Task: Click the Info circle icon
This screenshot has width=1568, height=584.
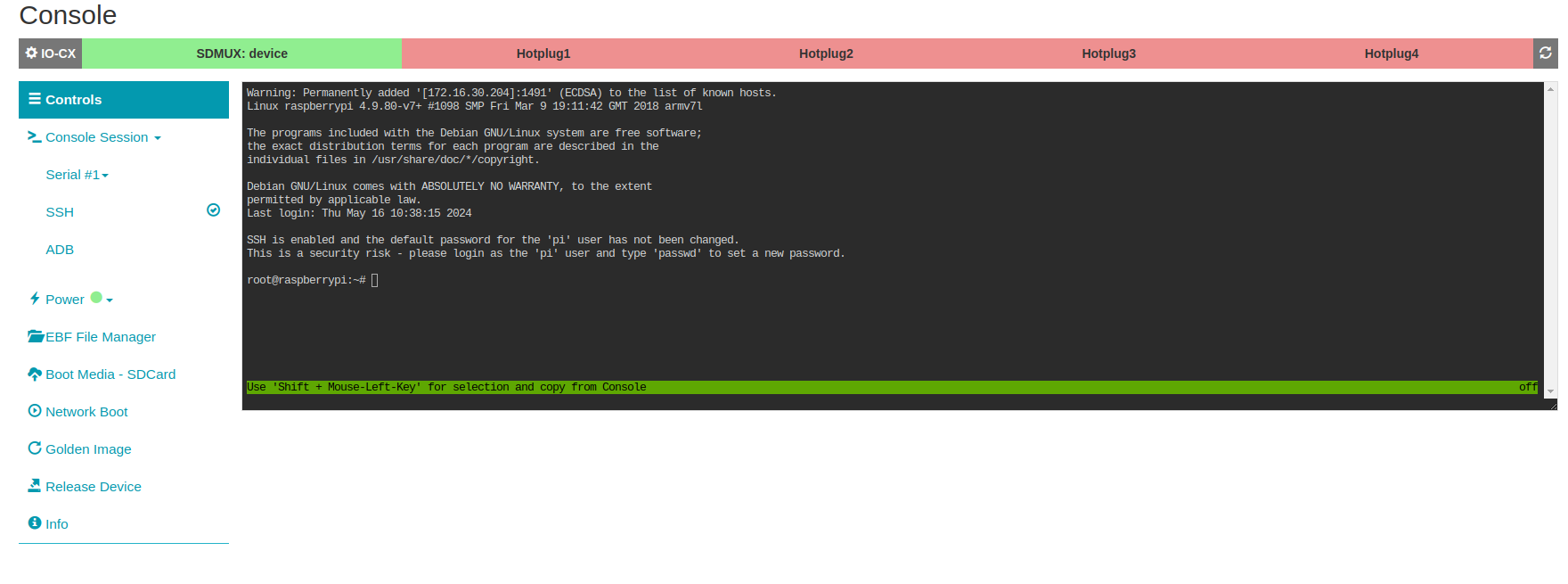Action: pyautogui.click(x=35, y=522)
